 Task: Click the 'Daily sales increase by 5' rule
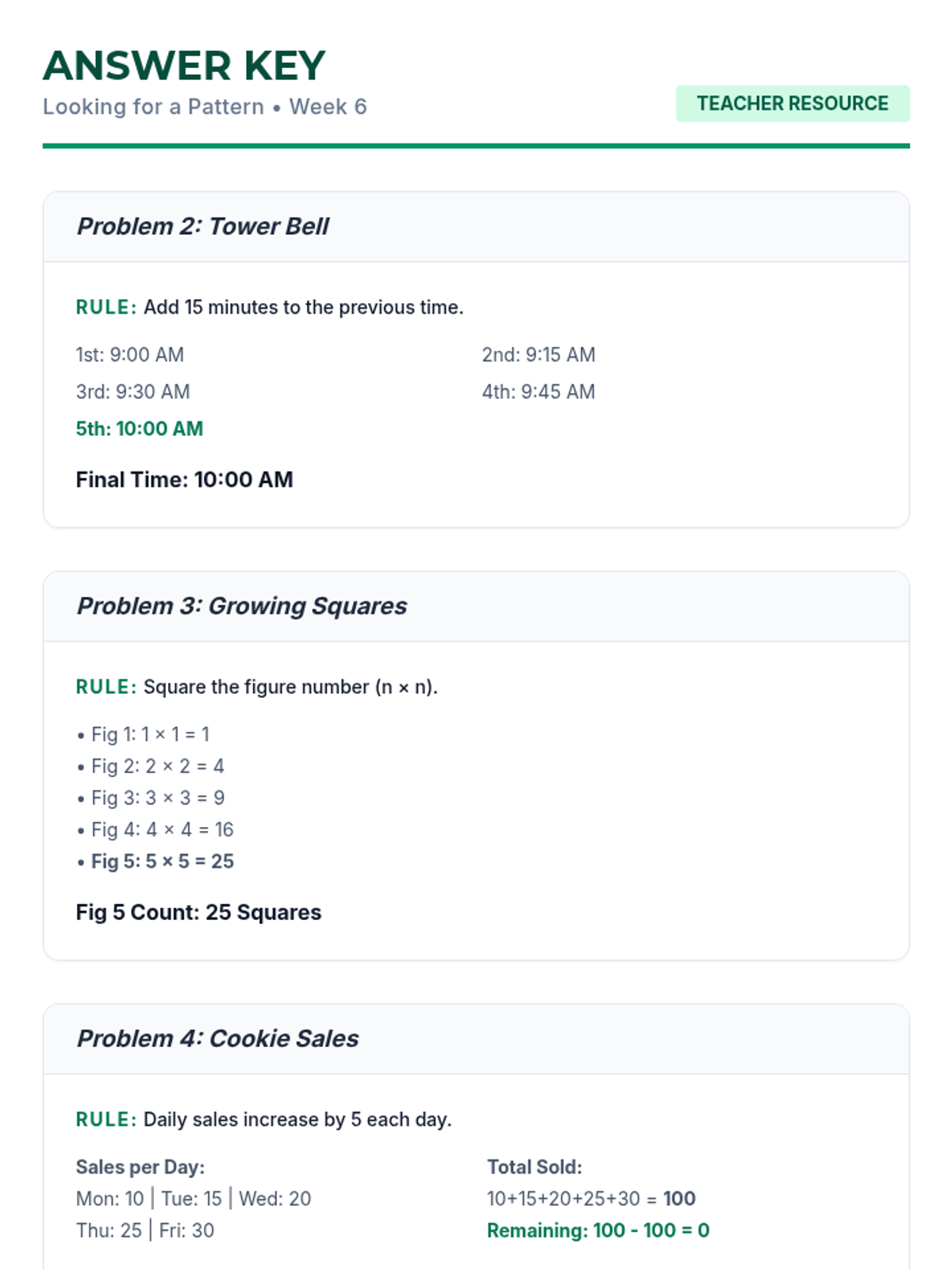[x=297, y=1119]
